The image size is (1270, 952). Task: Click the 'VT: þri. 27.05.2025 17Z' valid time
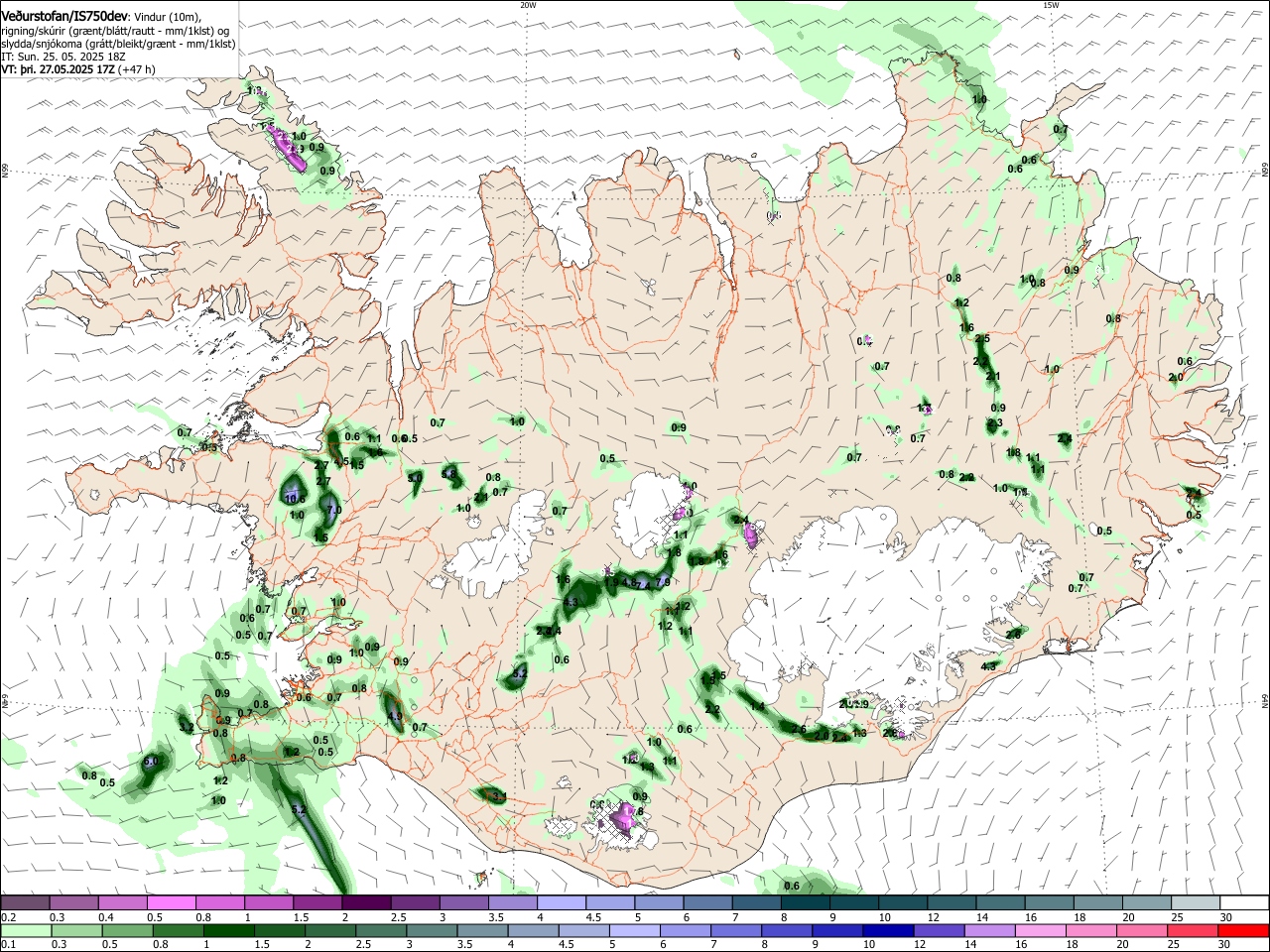point(58,70)
